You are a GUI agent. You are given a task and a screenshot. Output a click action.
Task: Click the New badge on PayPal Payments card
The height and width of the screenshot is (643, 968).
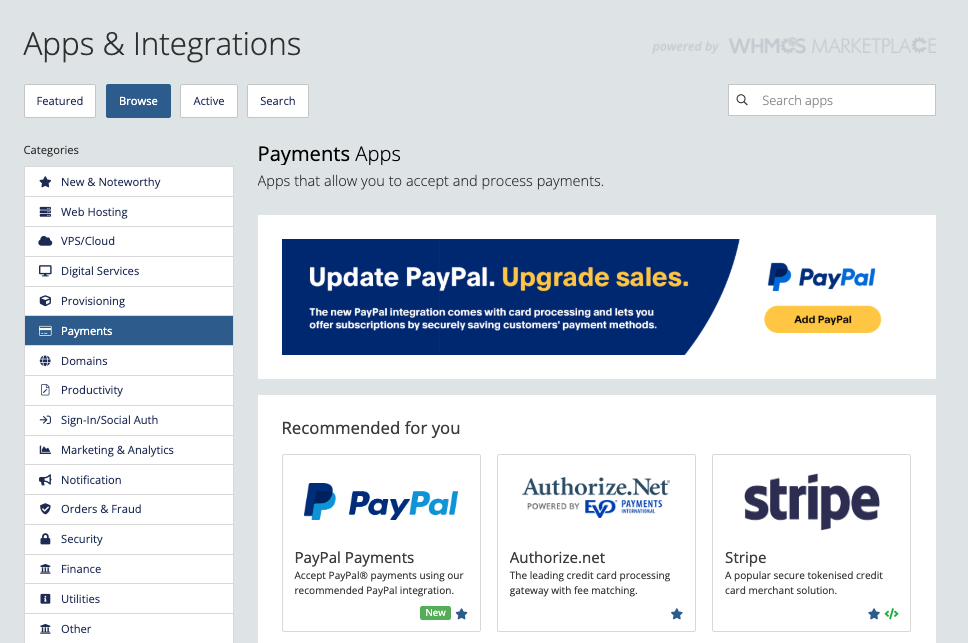pyautogui.click(x=435, y=613)
